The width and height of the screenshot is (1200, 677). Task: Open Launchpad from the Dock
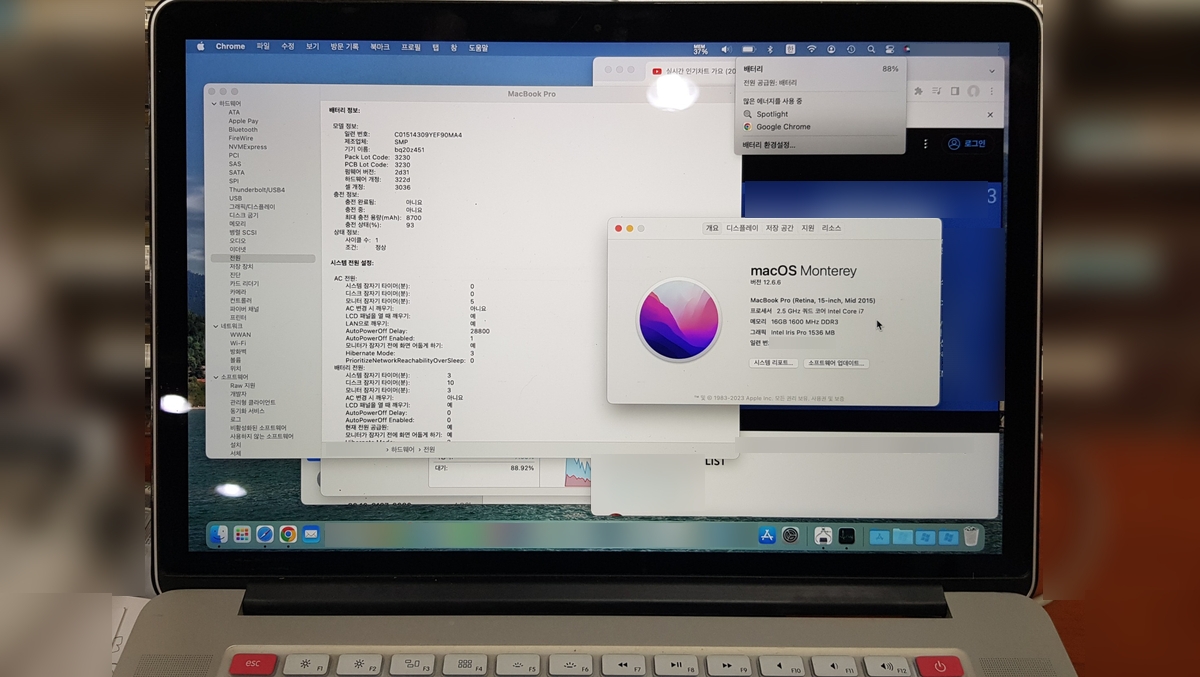241,535
